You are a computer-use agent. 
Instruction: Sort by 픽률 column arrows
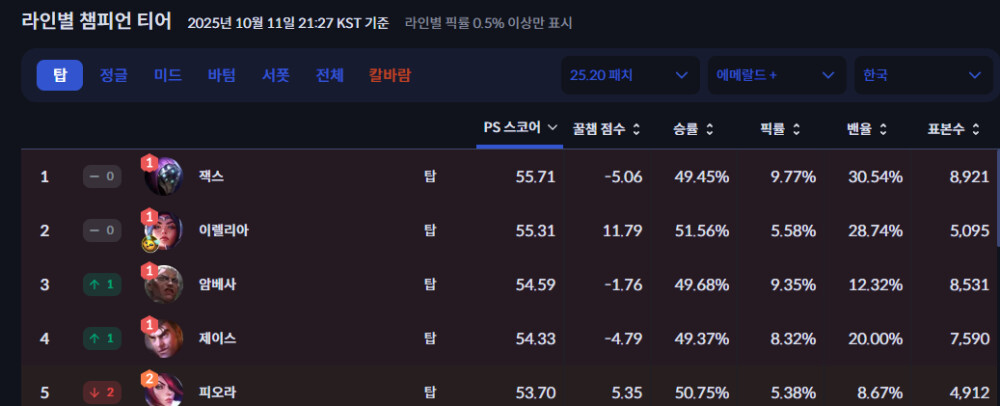point(796,129)
